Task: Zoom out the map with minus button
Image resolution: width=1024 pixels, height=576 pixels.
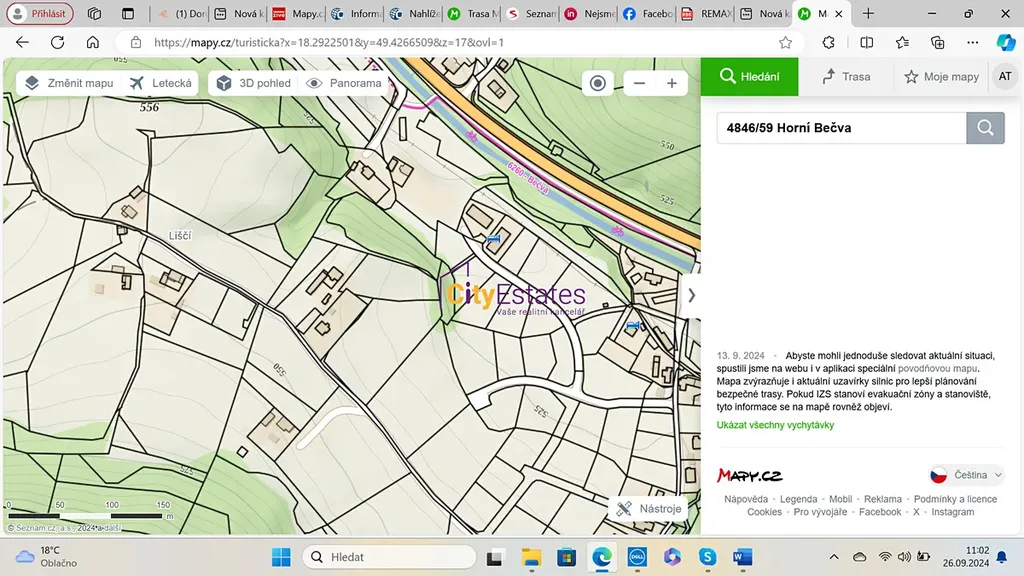Action: (x=640, y=84)
